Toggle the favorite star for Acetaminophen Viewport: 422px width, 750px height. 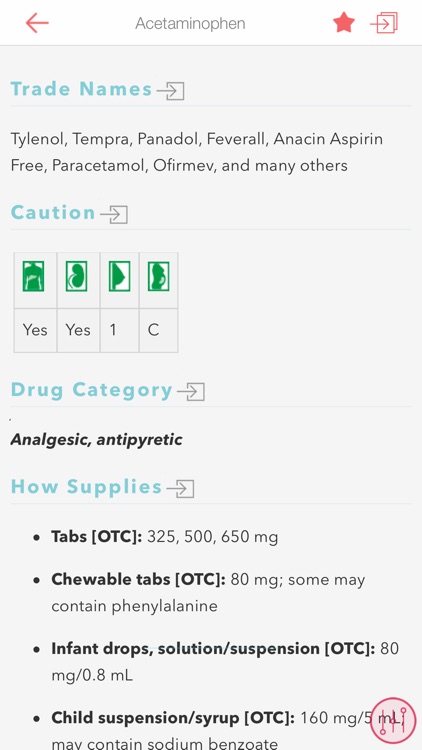(344, 22)
